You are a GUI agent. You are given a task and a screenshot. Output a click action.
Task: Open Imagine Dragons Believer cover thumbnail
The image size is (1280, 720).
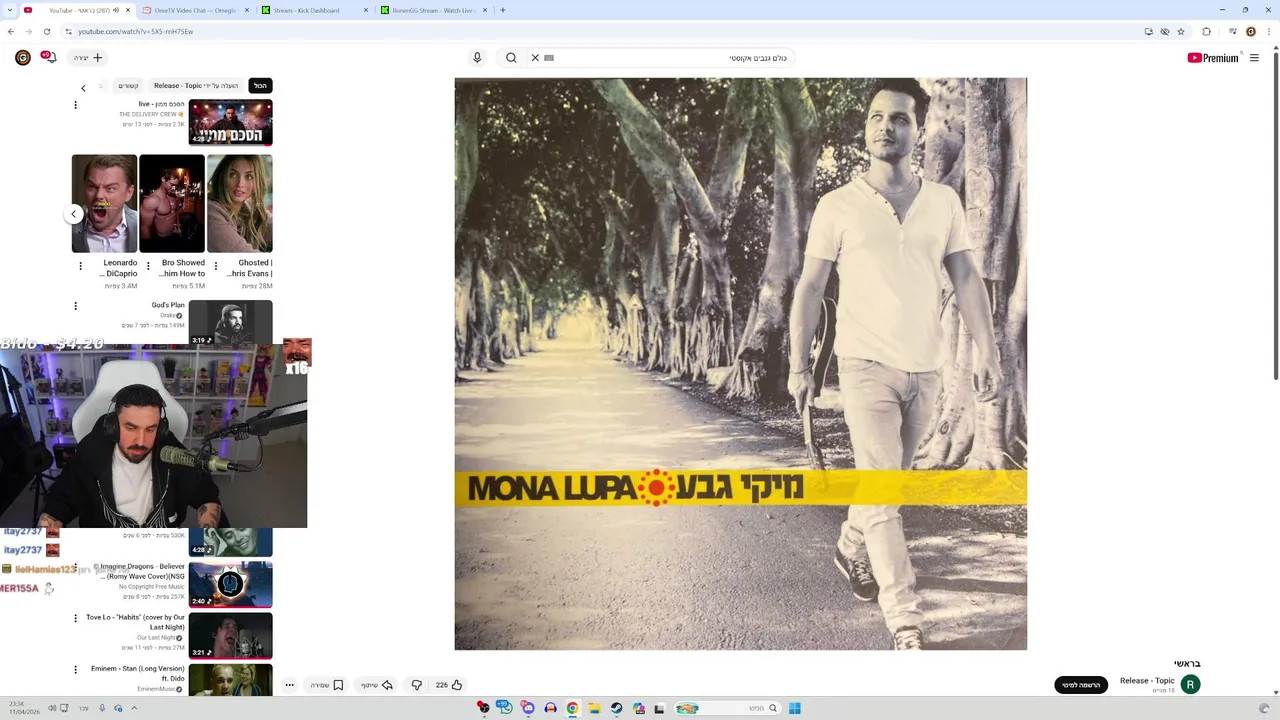[230, 584]
